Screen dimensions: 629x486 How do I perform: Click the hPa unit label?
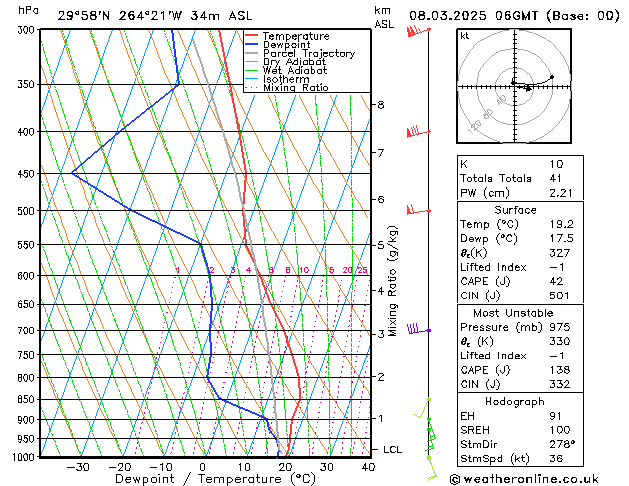(x=28, y=10)
